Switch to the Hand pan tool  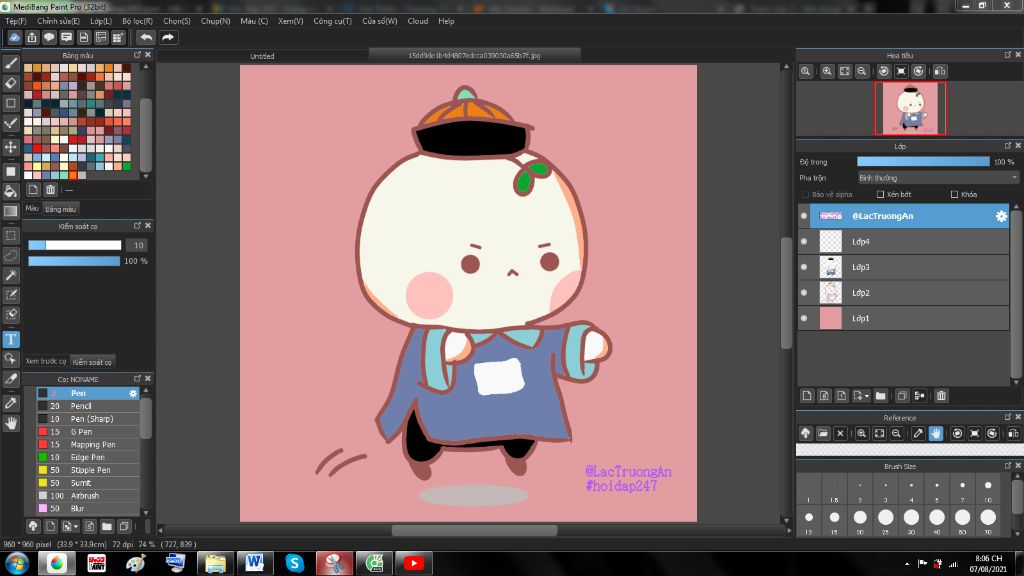[11, 424]
